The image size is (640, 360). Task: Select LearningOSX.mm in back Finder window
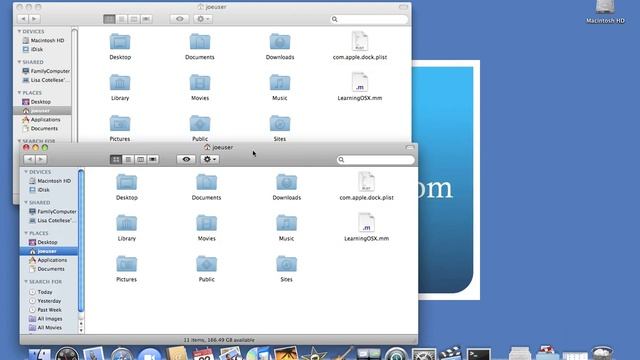coord(360,82)
